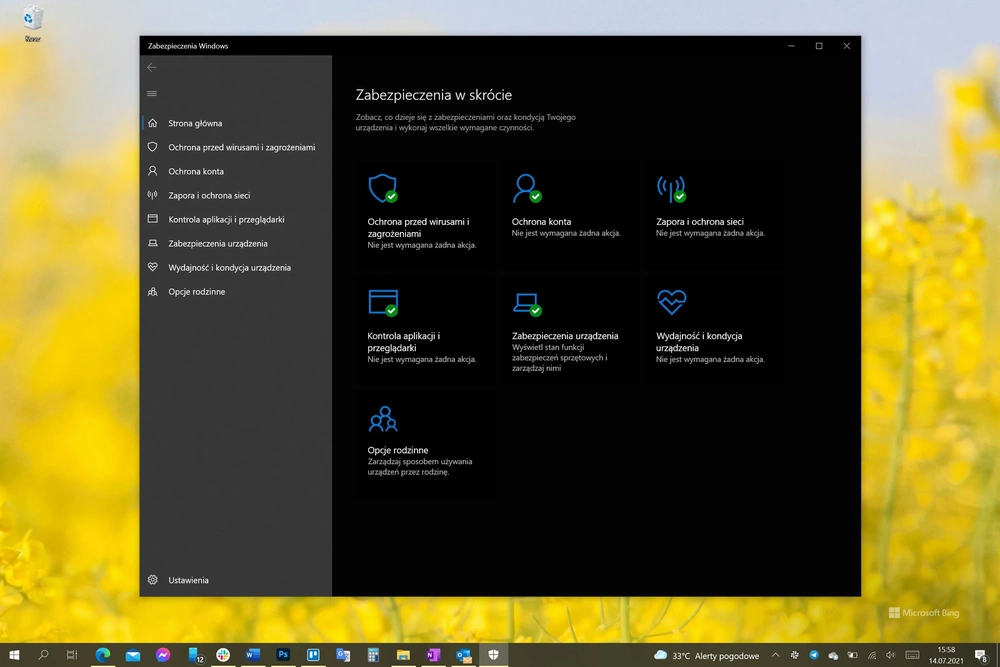The height and width of the screenshot is (667, 1000).
Task: Click the OneDrive cloud tray icon
Action: point(833,656)
